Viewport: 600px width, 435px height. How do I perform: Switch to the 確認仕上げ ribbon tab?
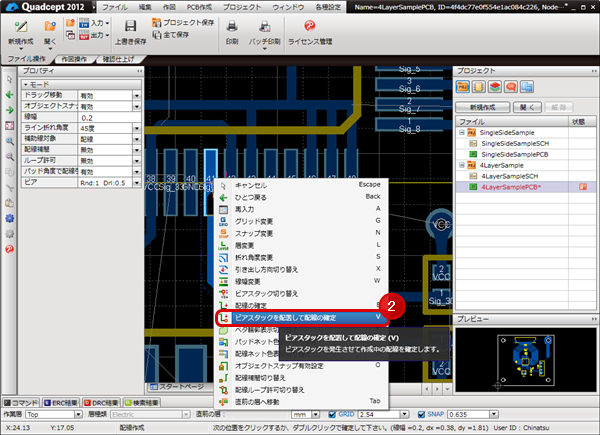pos(119,59)
